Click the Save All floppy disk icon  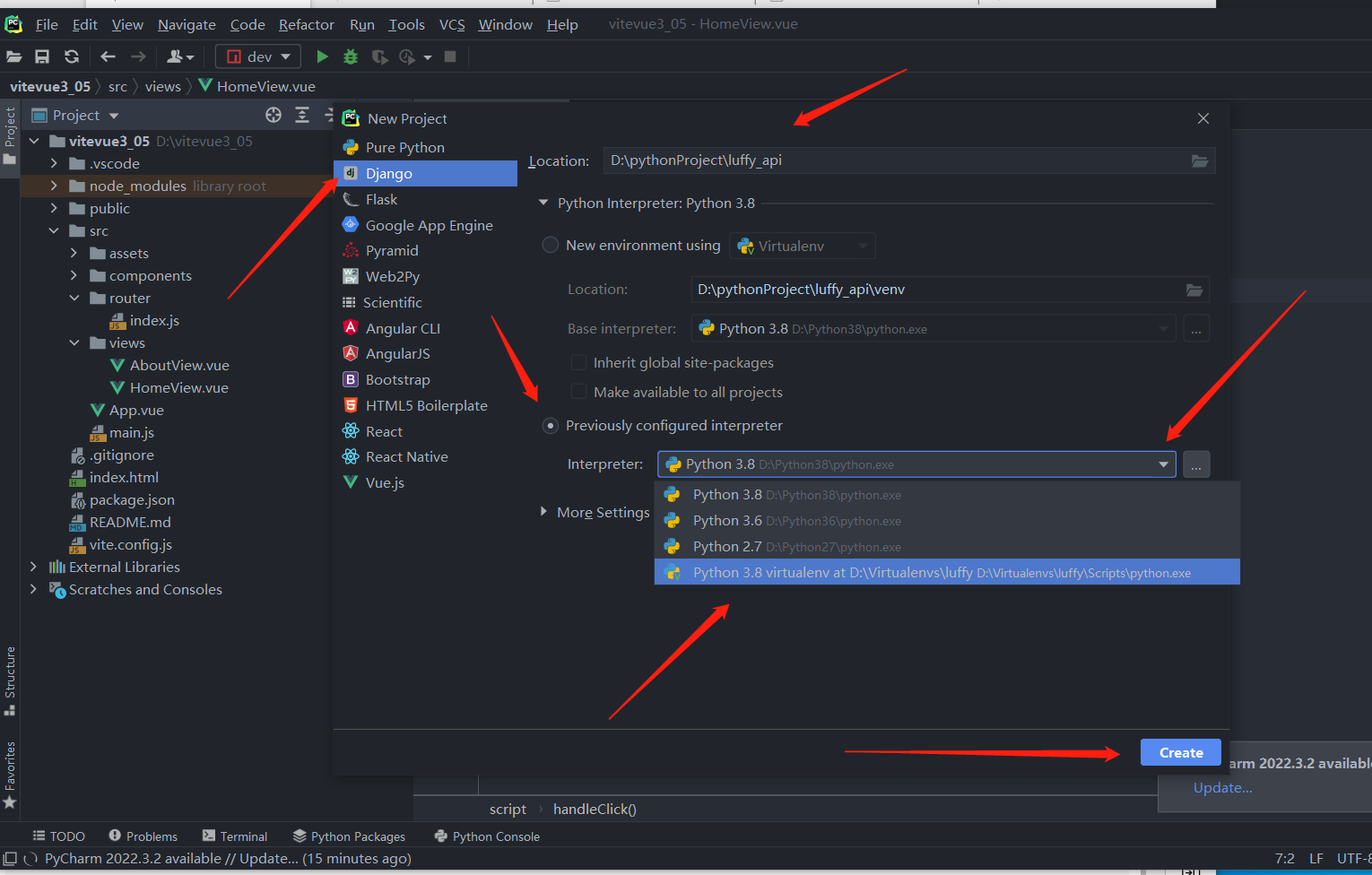42,56
